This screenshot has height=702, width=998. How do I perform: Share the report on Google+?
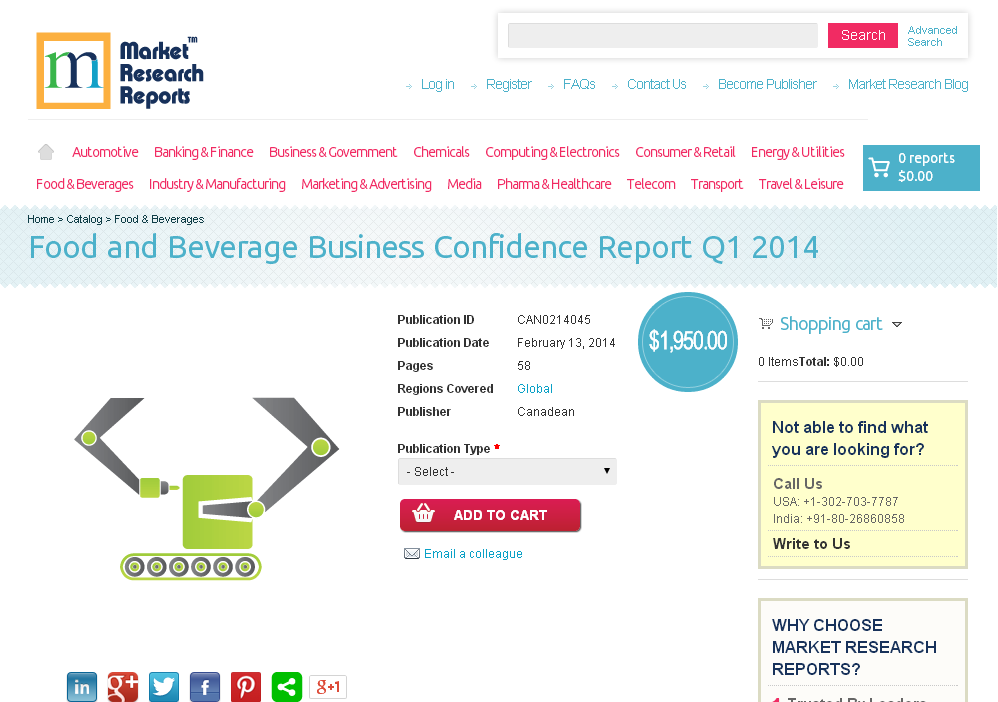pos(122,687)
